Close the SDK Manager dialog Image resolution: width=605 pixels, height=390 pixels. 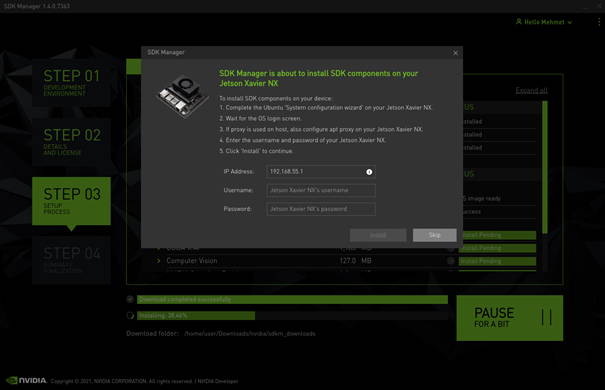coord(455,53)
